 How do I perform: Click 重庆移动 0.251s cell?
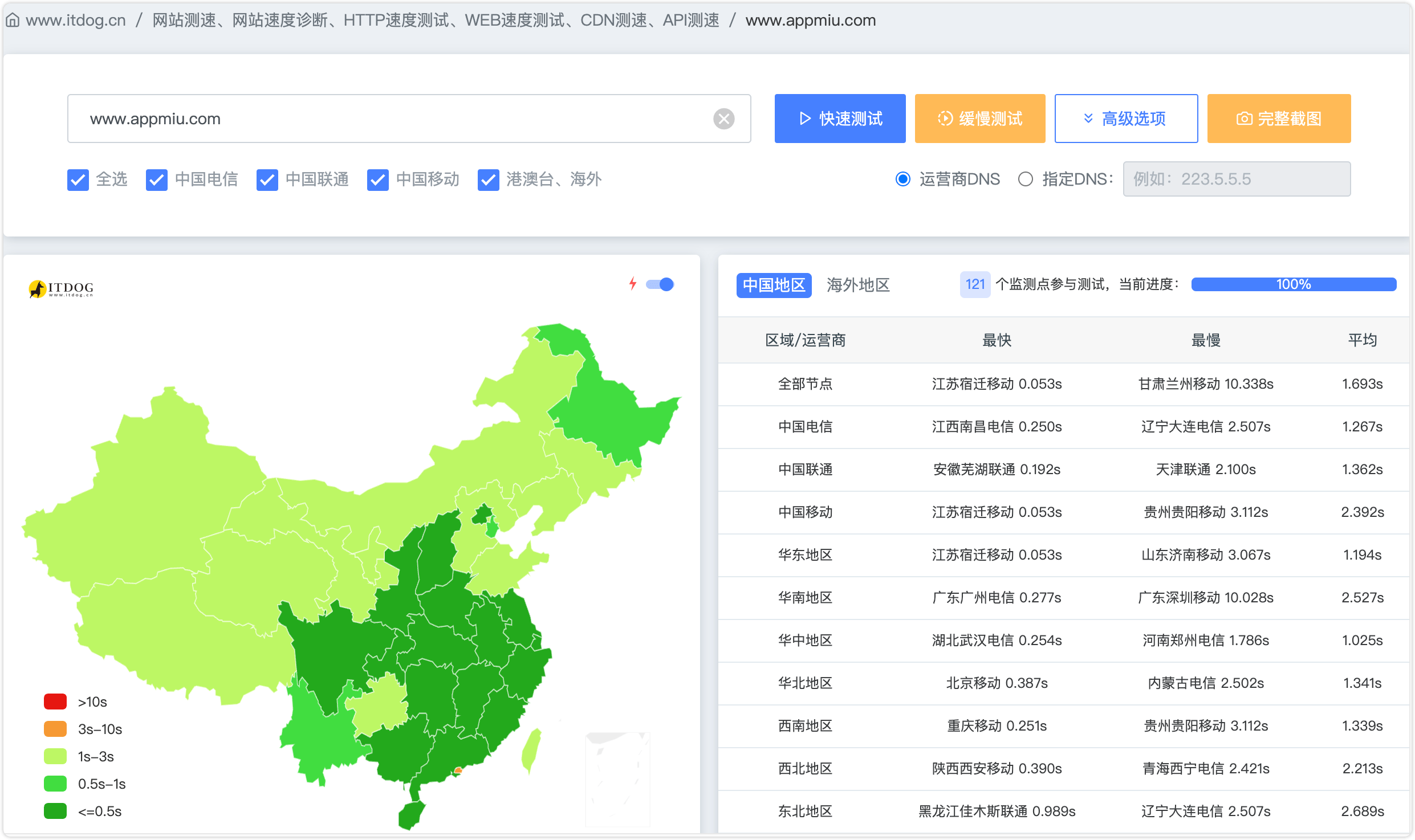tap(997, 725)
